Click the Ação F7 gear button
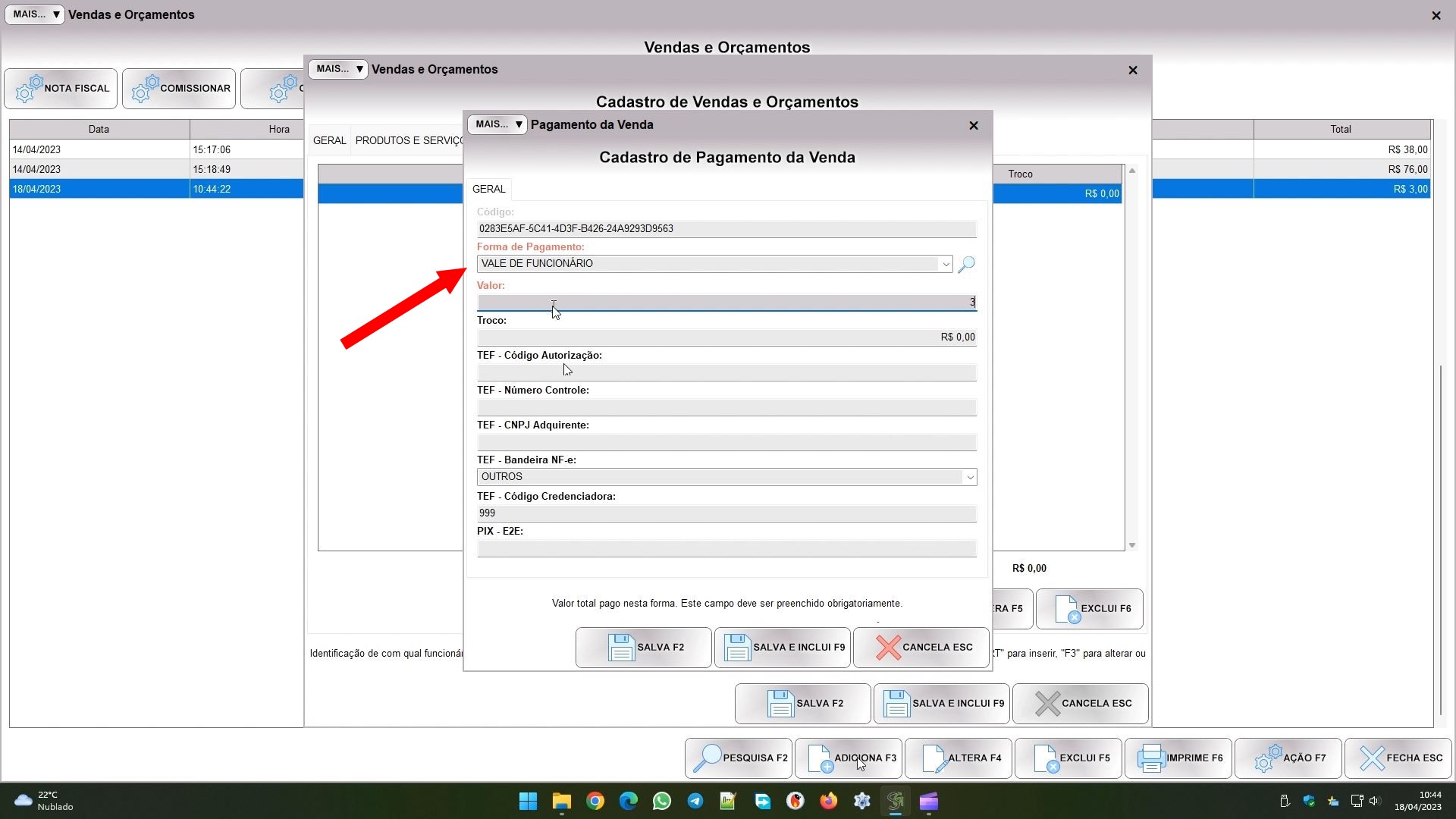Viewport: 1456px width, 819px height. (1288, 758)
